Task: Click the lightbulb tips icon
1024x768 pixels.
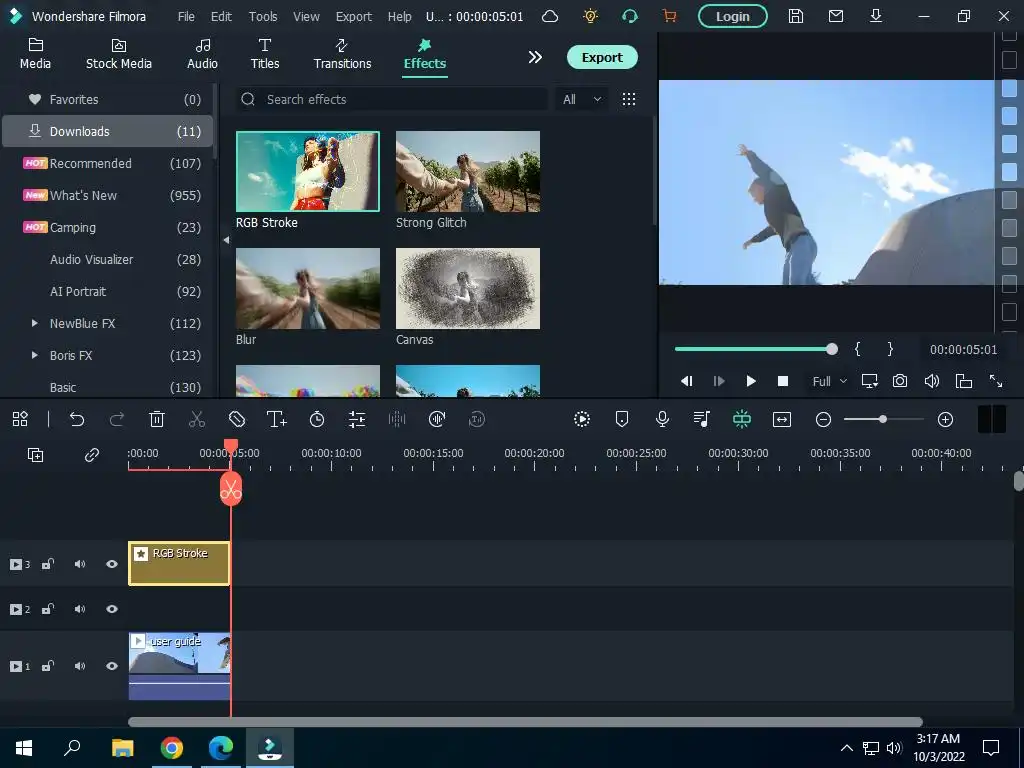Action: tap(590, 16)
